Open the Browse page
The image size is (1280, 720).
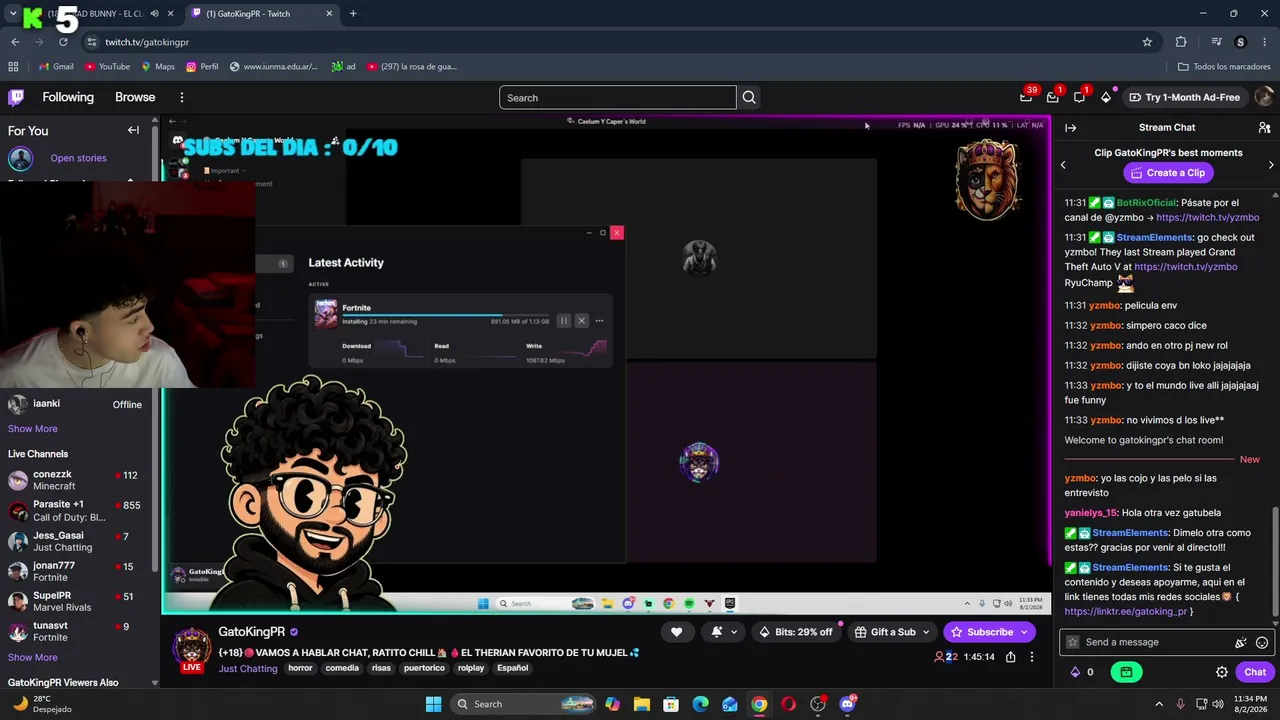coord(135,97)
